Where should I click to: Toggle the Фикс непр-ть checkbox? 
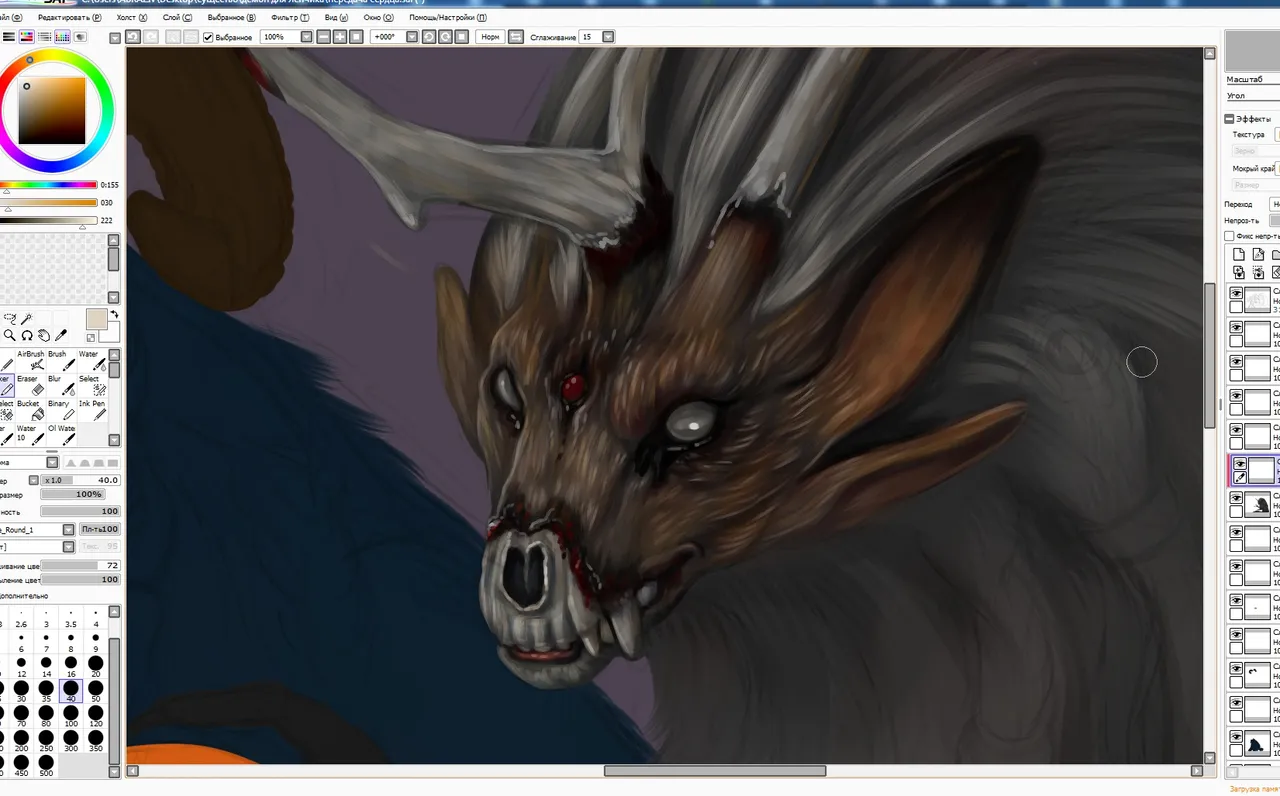click(1230, 236)
